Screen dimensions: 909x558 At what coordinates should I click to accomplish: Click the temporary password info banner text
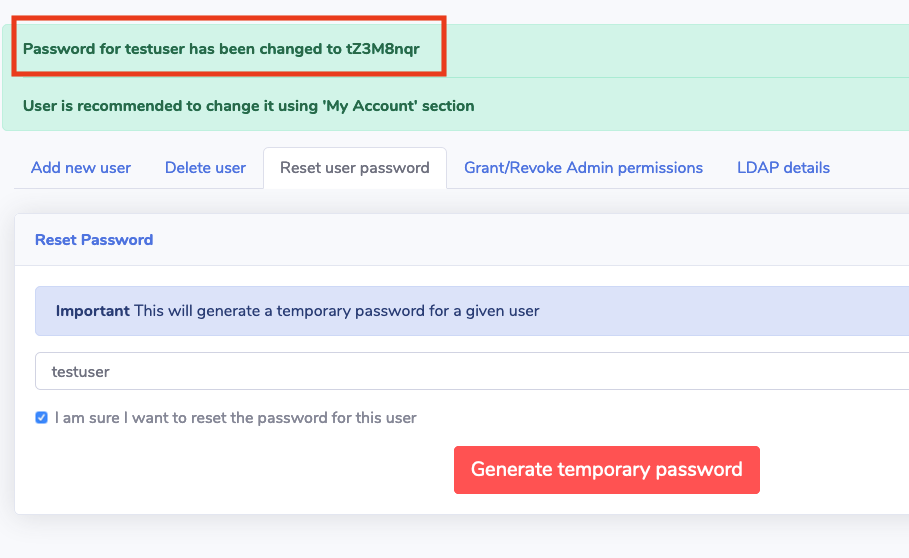pyautogui.click(x=336, y=311)
